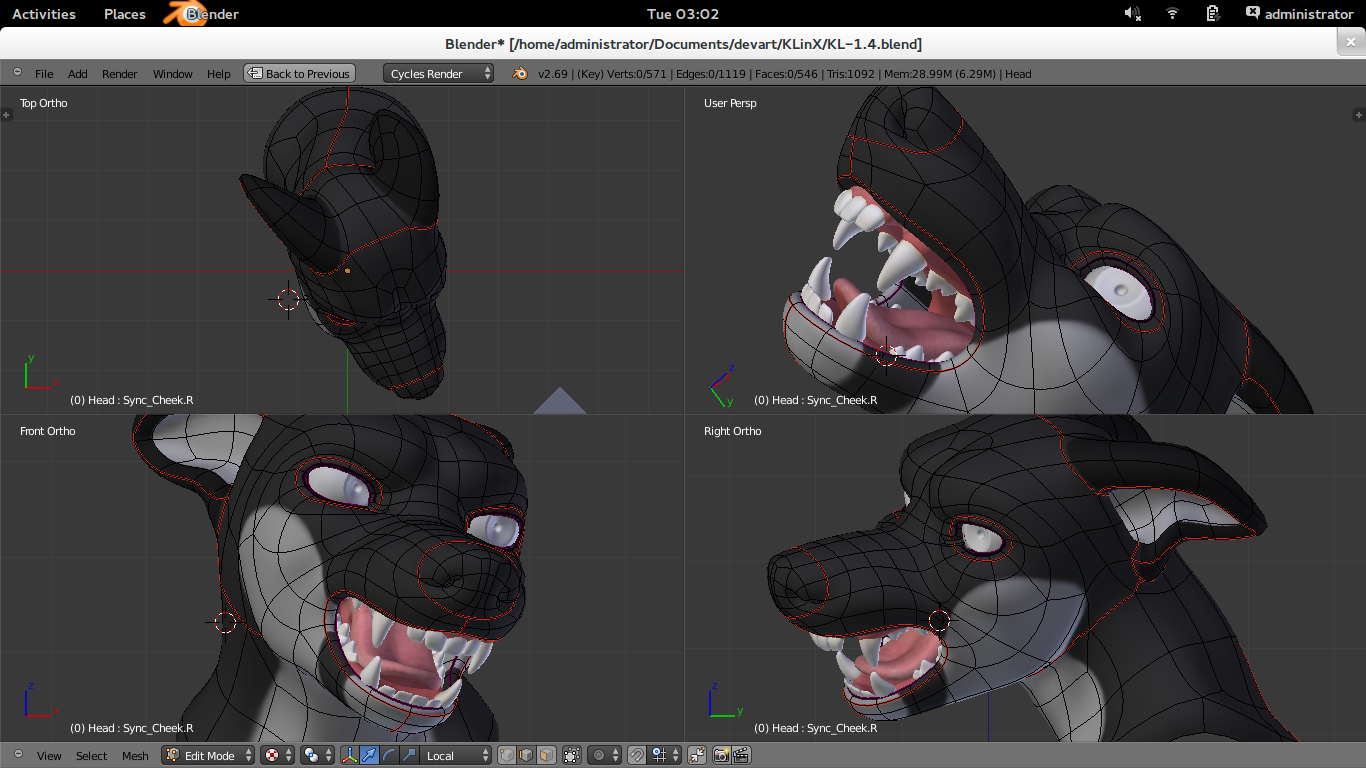Open the Cycles Render engine dropdown
1366x768 pixels.
coord(438,73)
